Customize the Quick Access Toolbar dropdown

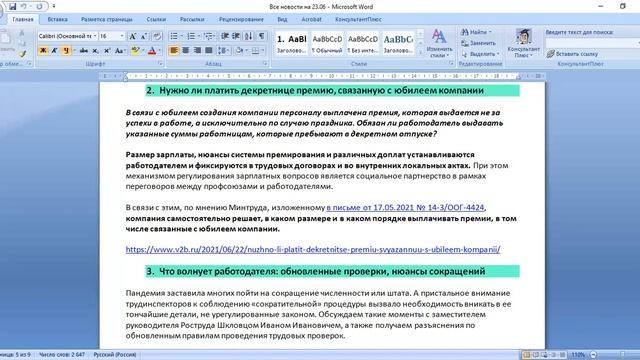(54, 6)
